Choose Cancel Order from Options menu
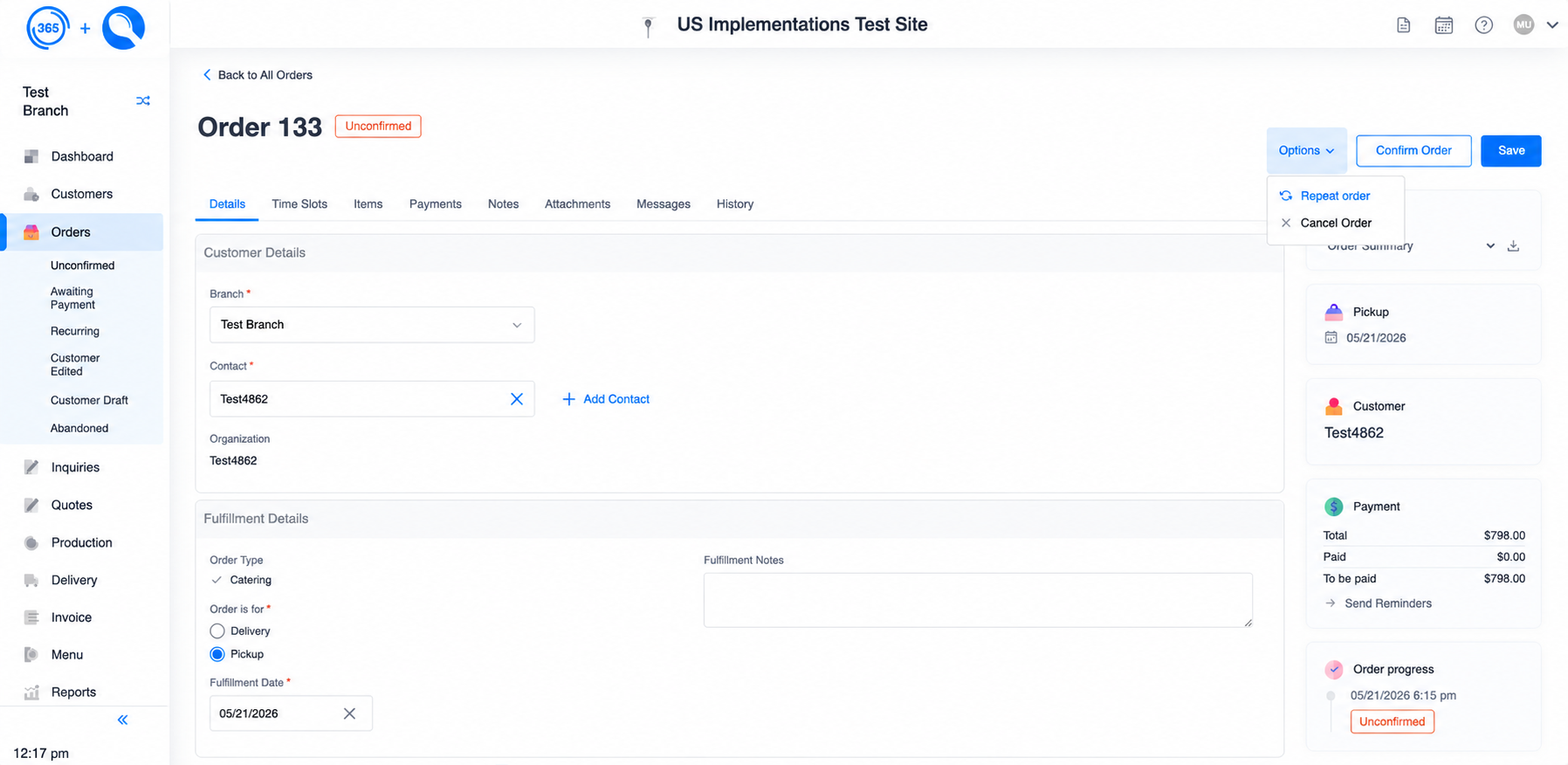 (1336, 223)
